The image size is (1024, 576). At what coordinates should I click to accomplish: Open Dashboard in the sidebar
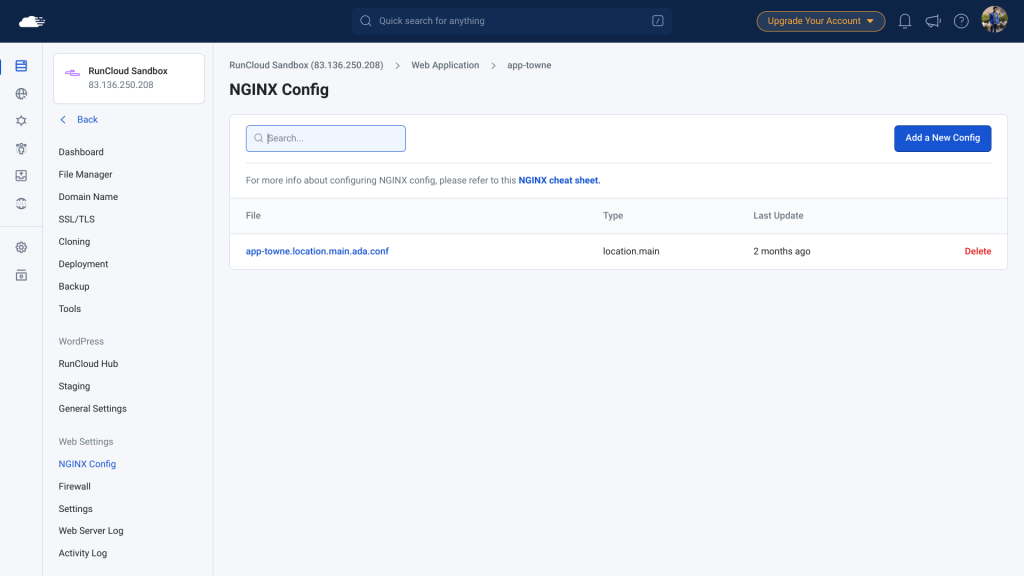[x=81, y=152]
